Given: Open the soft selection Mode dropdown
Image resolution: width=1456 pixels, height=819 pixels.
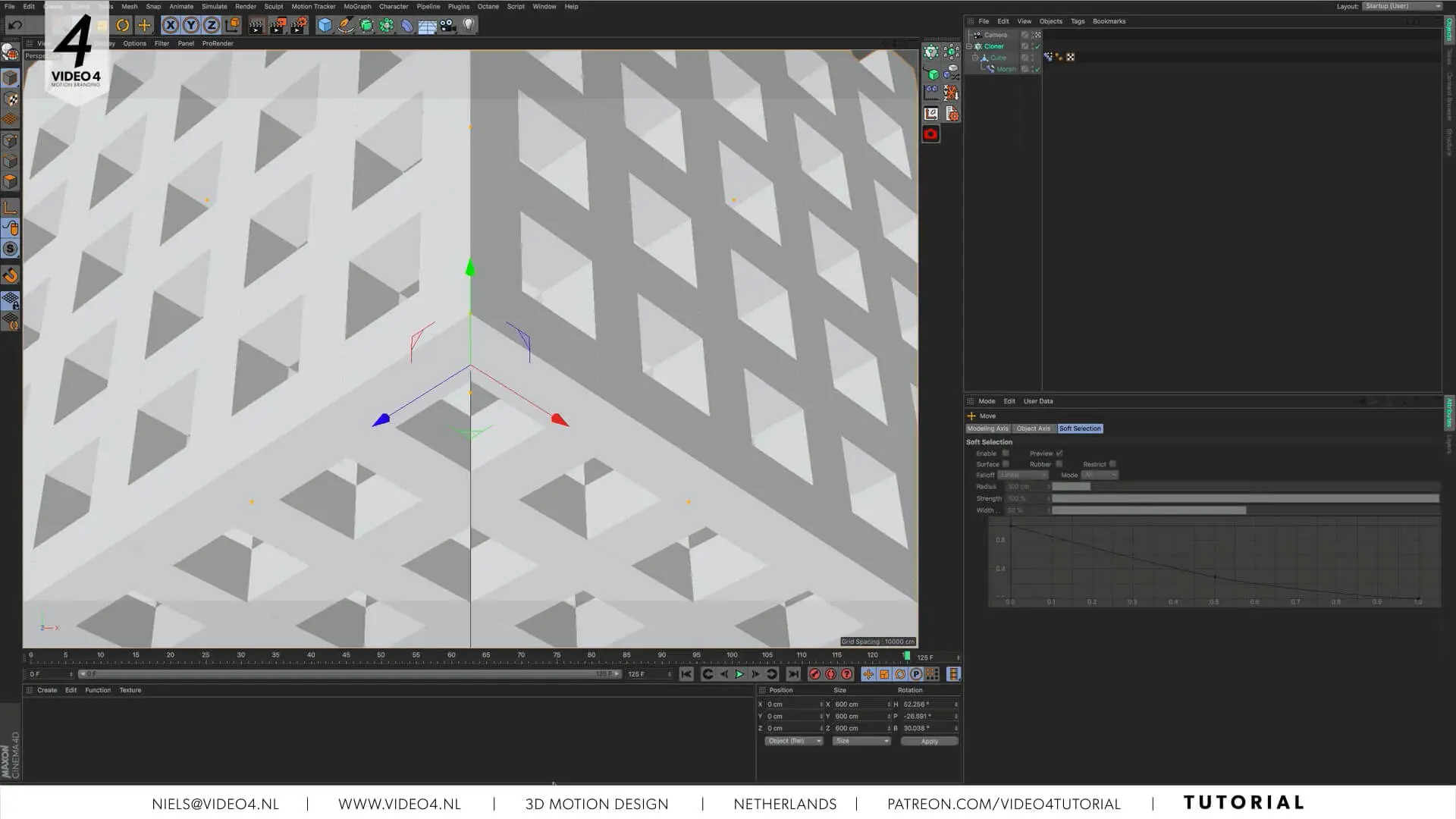Looking at the screenshot, I should [x=1100, y=475].
